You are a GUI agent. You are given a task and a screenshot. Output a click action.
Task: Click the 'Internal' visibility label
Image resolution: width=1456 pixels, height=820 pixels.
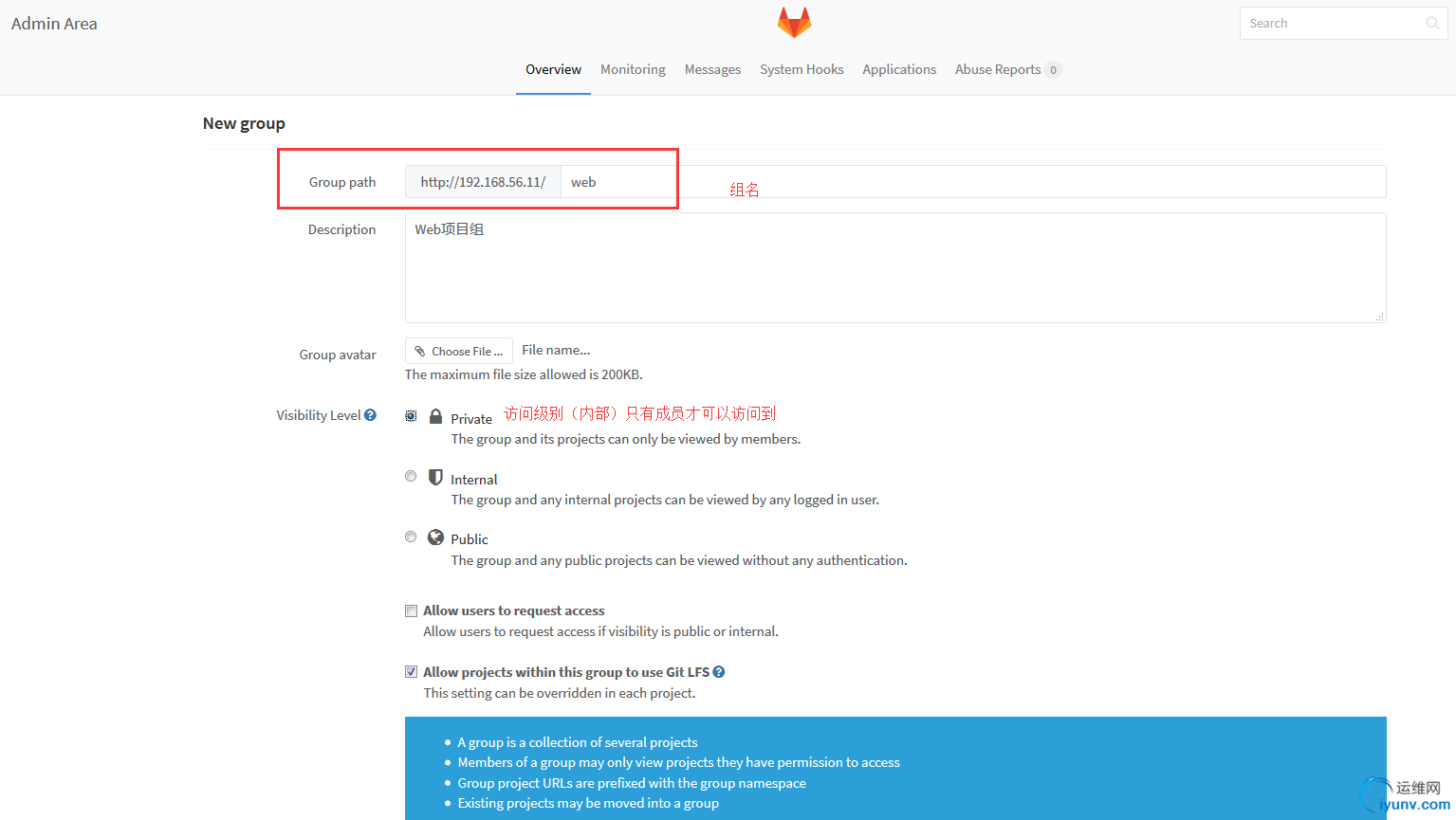pos(474,480)
